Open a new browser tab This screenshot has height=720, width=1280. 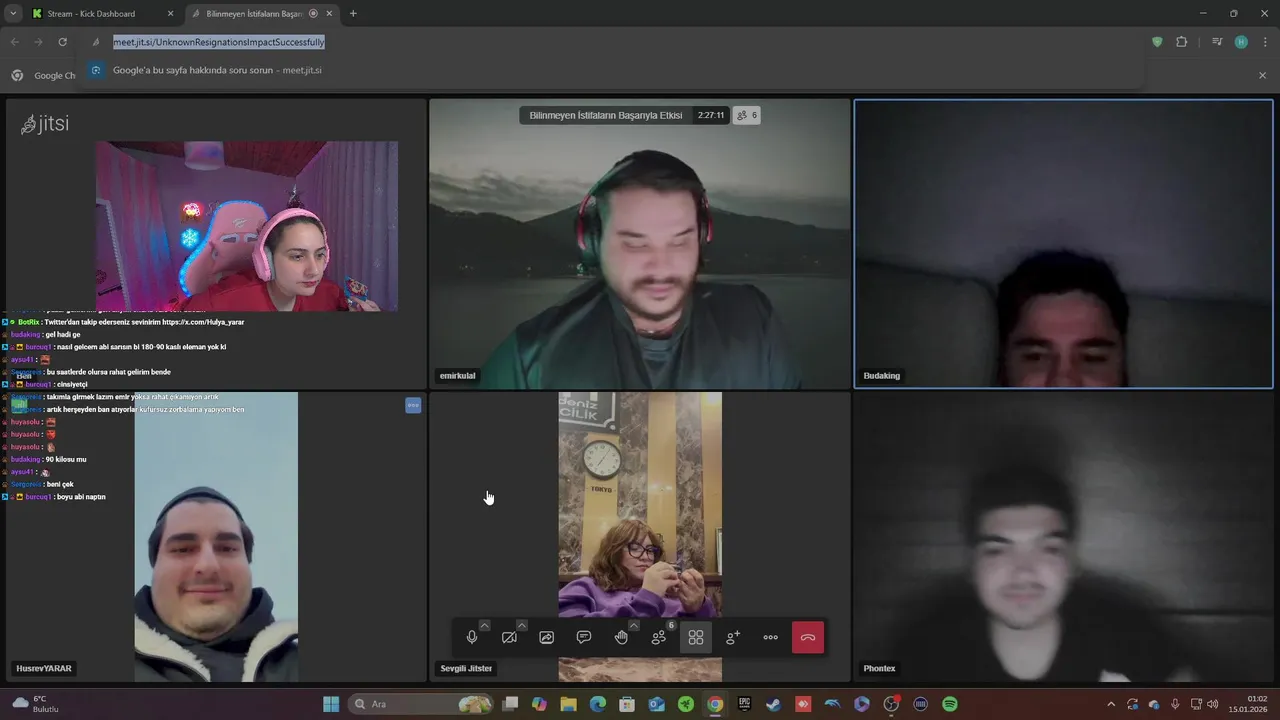(x=353, y=14)
